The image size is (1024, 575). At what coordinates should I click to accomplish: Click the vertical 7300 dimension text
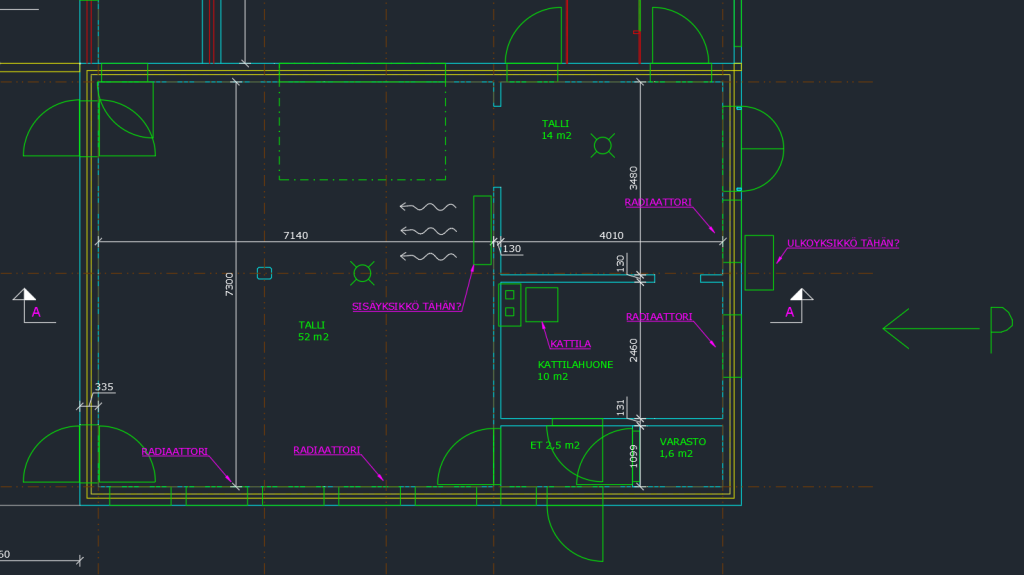coord(229,283)
